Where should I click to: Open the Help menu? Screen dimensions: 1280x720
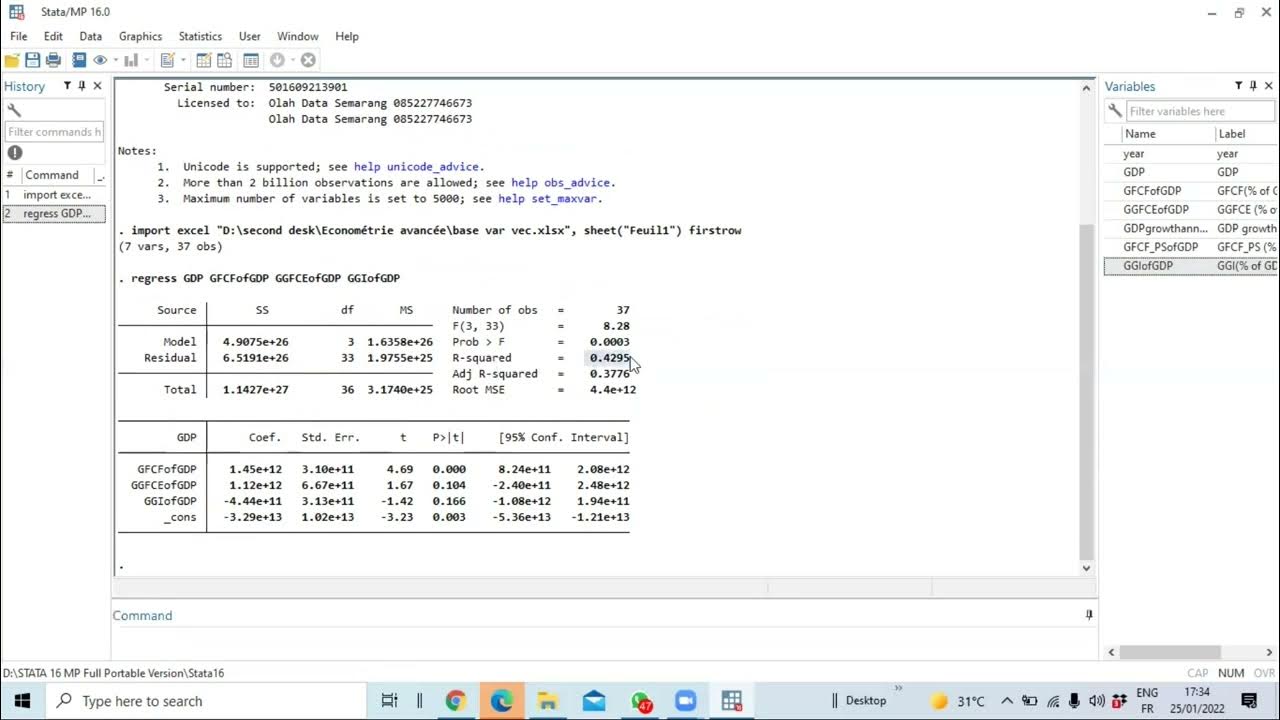347,36
